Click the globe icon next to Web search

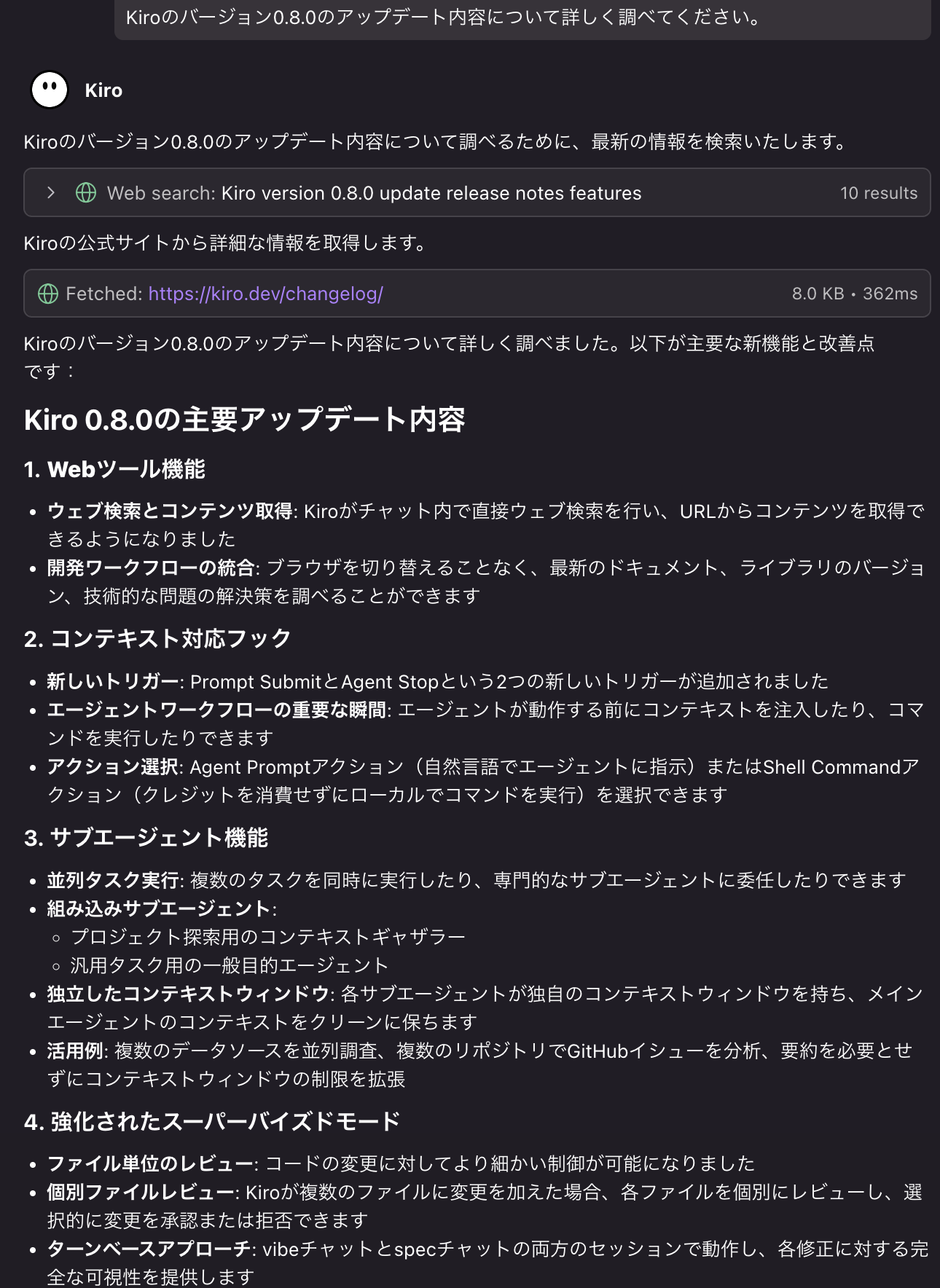pyautogui.click(x=87, y=192)
